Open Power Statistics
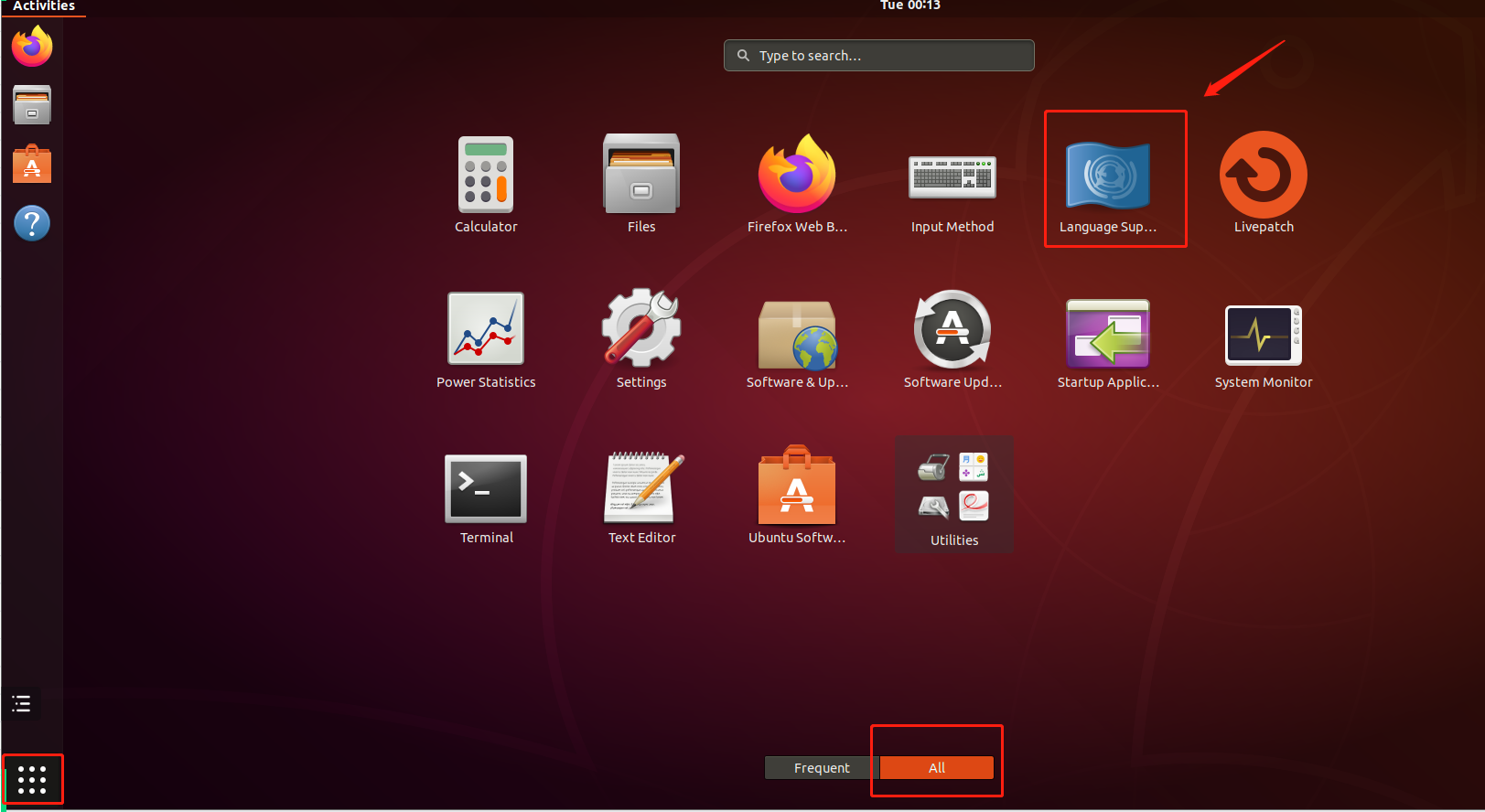1485x812 pixels. point(486,340)
